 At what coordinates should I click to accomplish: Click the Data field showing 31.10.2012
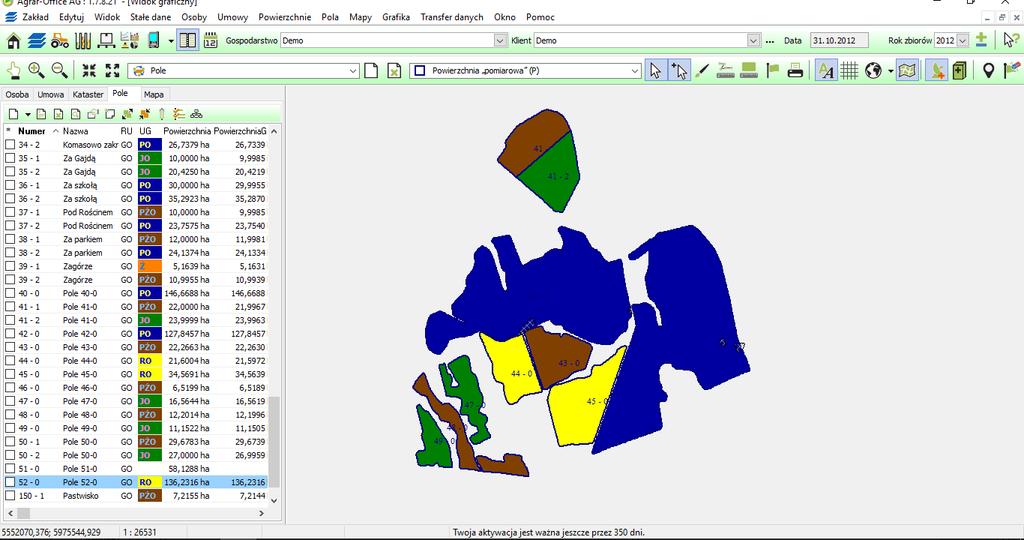[839, 40]
